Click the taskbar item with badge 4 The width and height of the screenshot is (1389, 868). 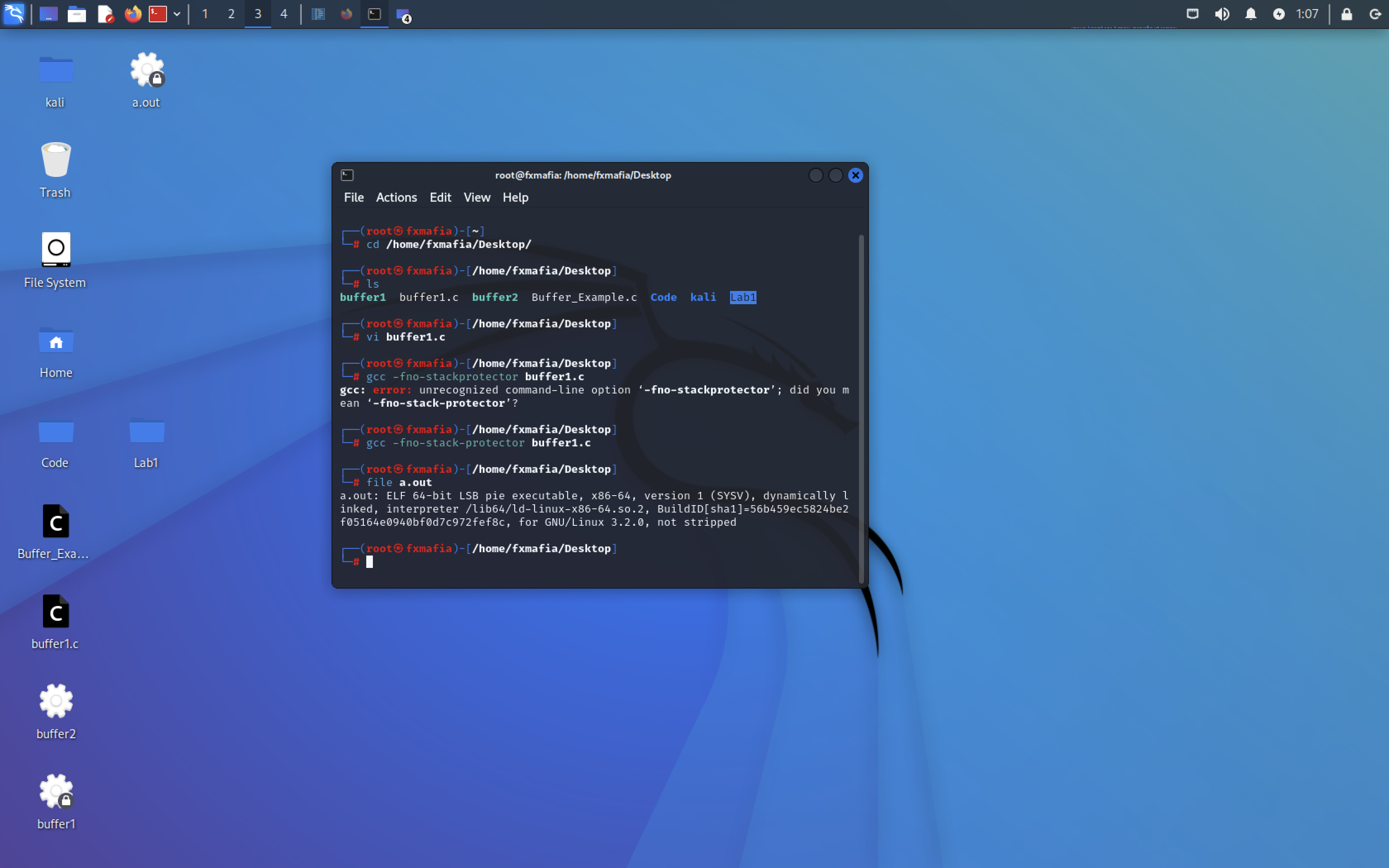pos(403,15)
